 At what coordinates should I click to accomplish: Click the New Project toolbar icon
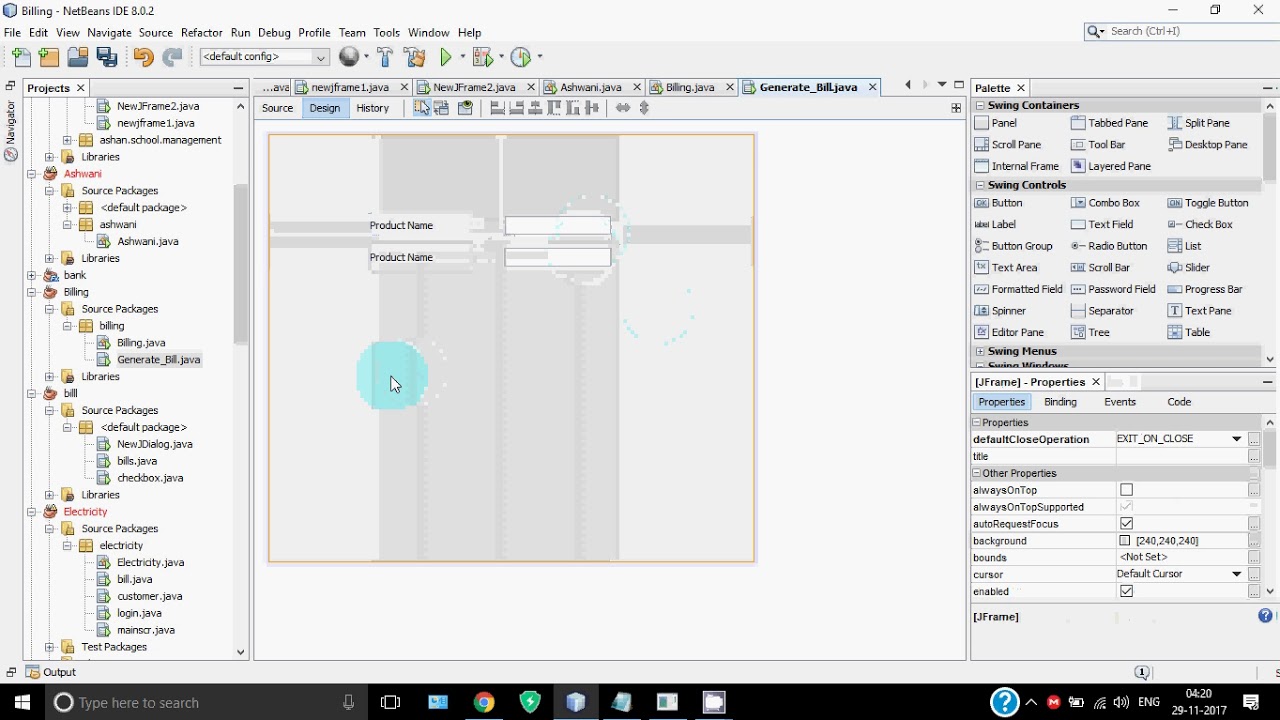[48, 58]
